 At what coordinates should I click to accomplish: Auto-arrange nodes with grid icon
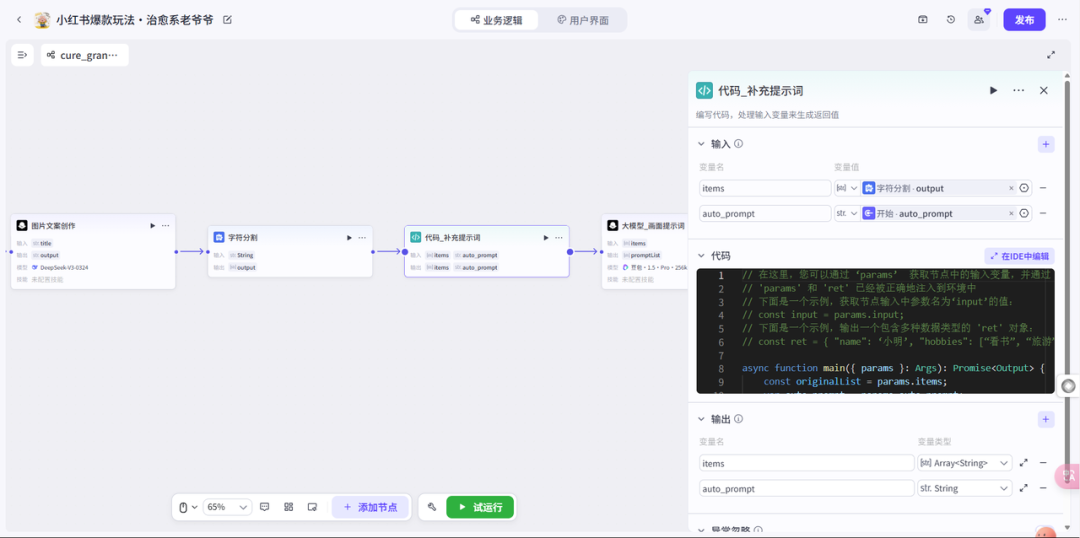289,507
